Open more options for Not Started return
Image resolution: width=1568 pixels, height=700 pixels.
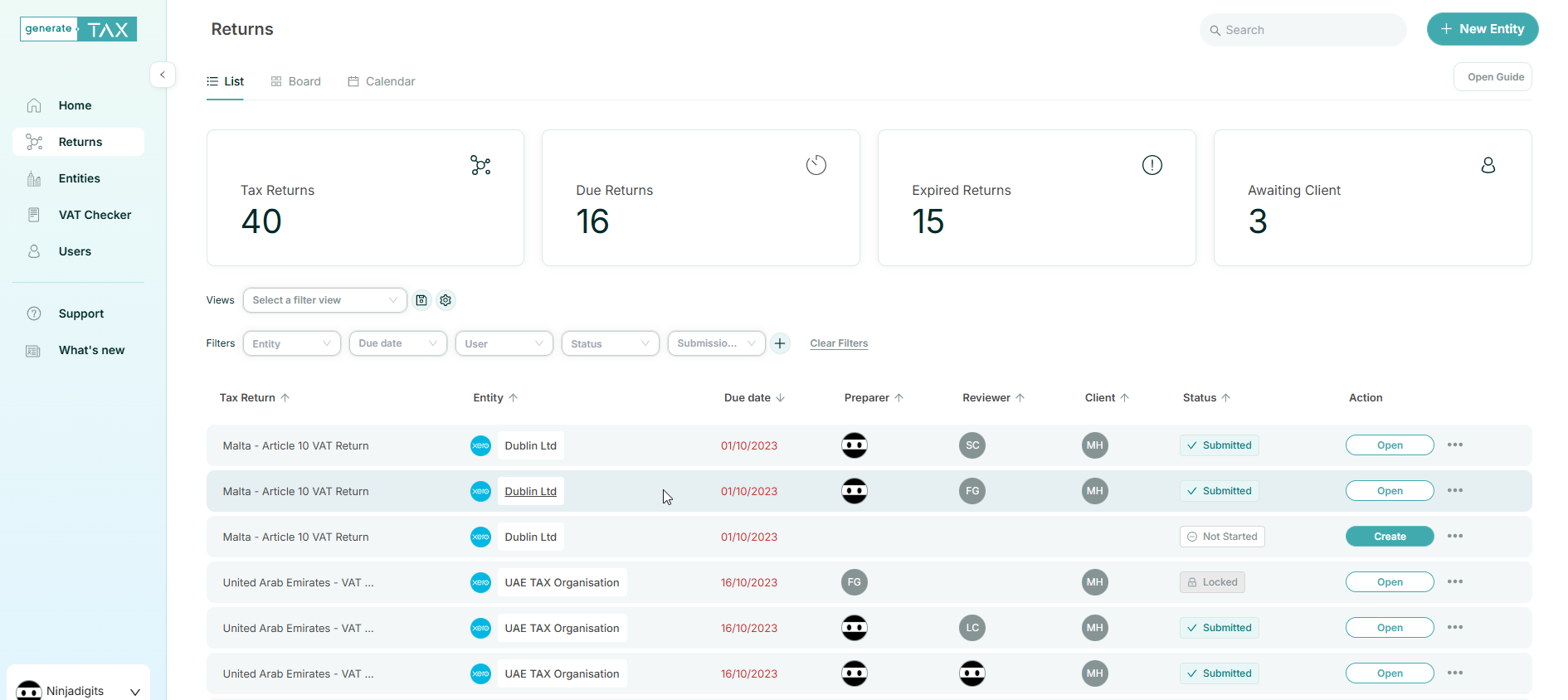pyautogui.click(x=1454, y=537)
